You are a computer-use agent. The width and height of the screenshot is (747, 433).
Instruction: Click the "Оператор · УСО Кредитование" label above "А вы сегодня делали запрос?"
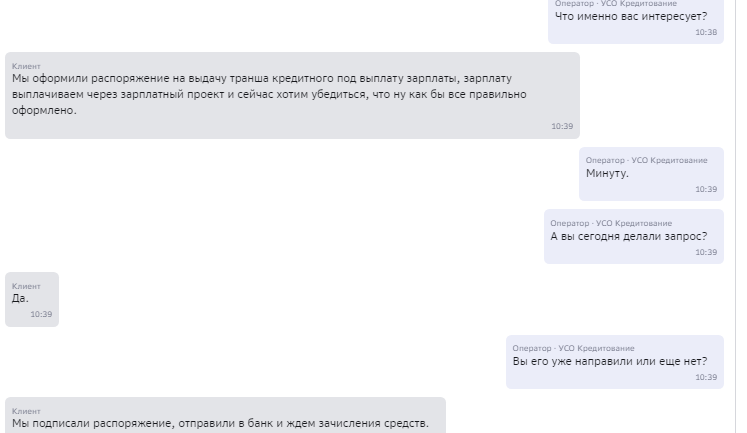[611, 223]
